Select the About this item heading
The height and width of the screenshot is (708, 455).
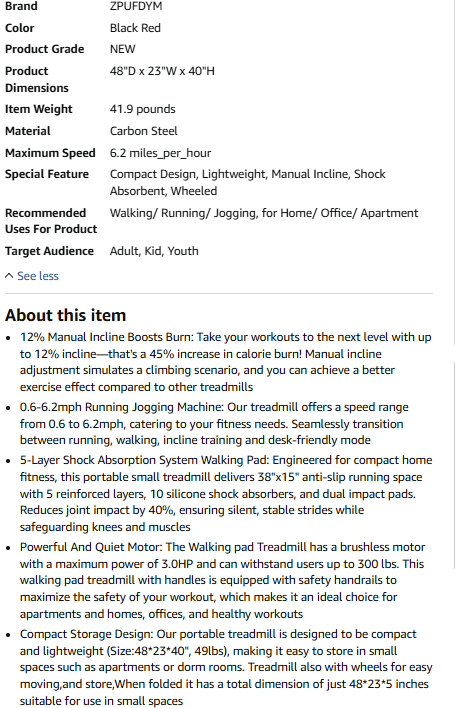(x=65, y=315)
